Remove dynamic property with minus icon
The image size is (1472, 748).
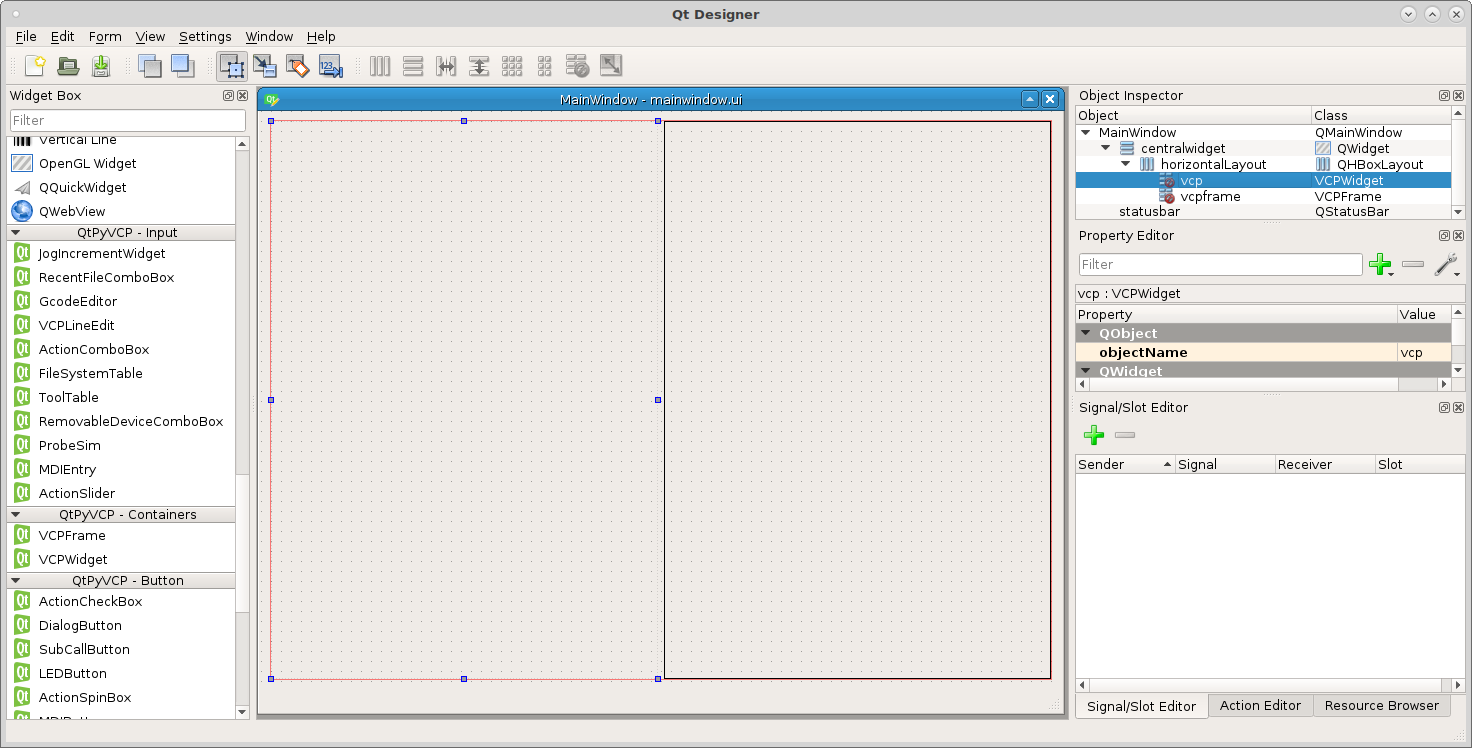click(x=1413, y=264)
